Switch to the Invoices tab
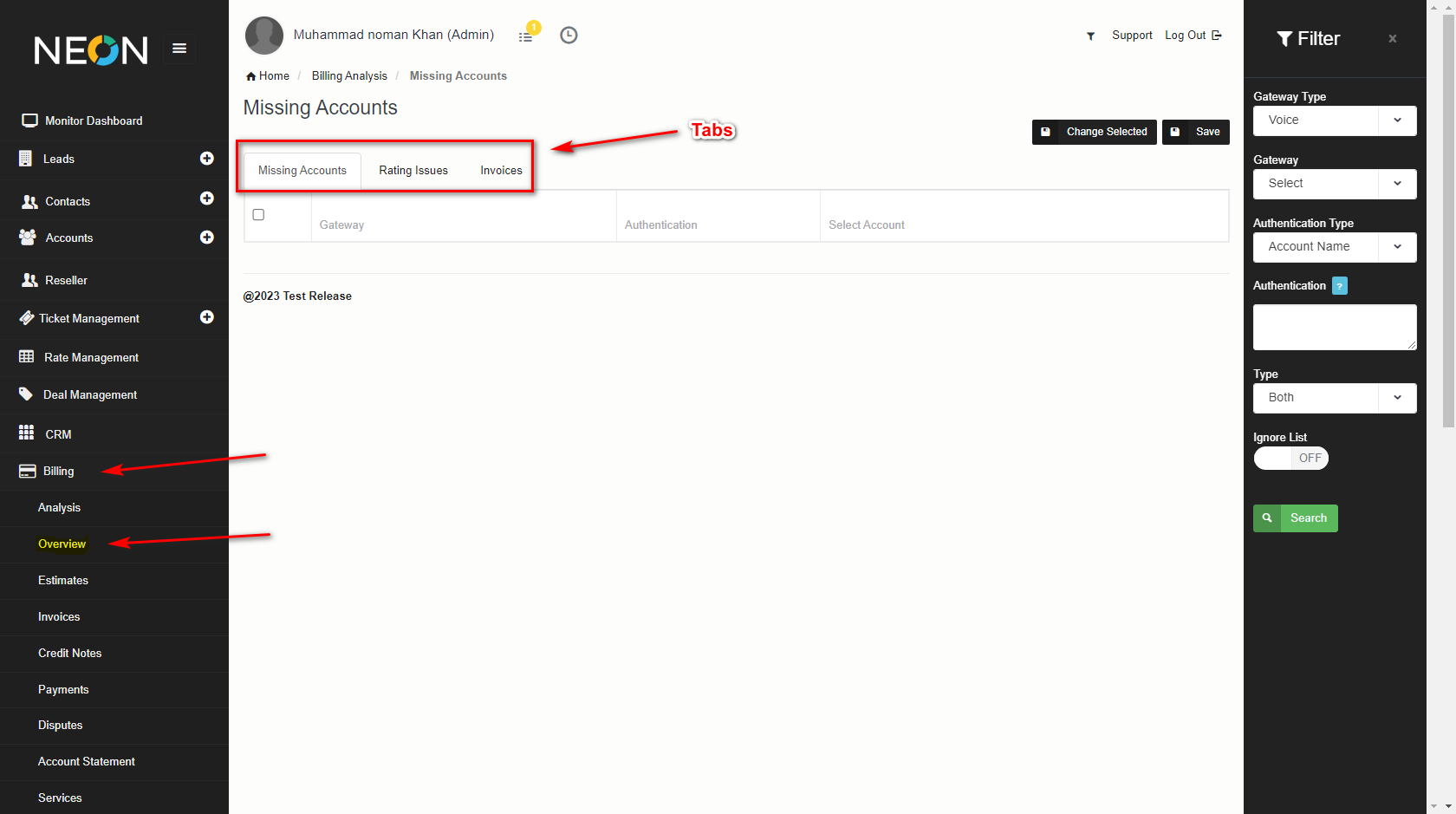 [501, 171]
